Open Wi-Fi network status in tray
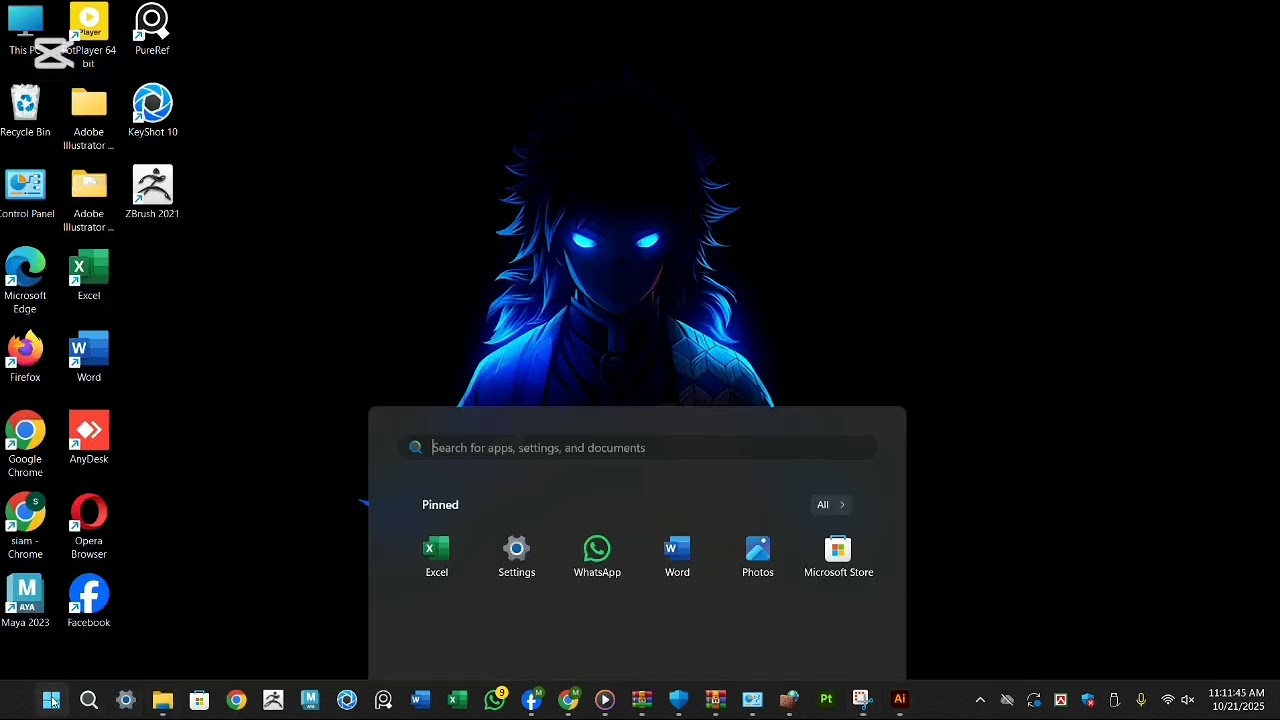The width and height of the screenshot is (1280, 720). click(x=1167, y=700)
